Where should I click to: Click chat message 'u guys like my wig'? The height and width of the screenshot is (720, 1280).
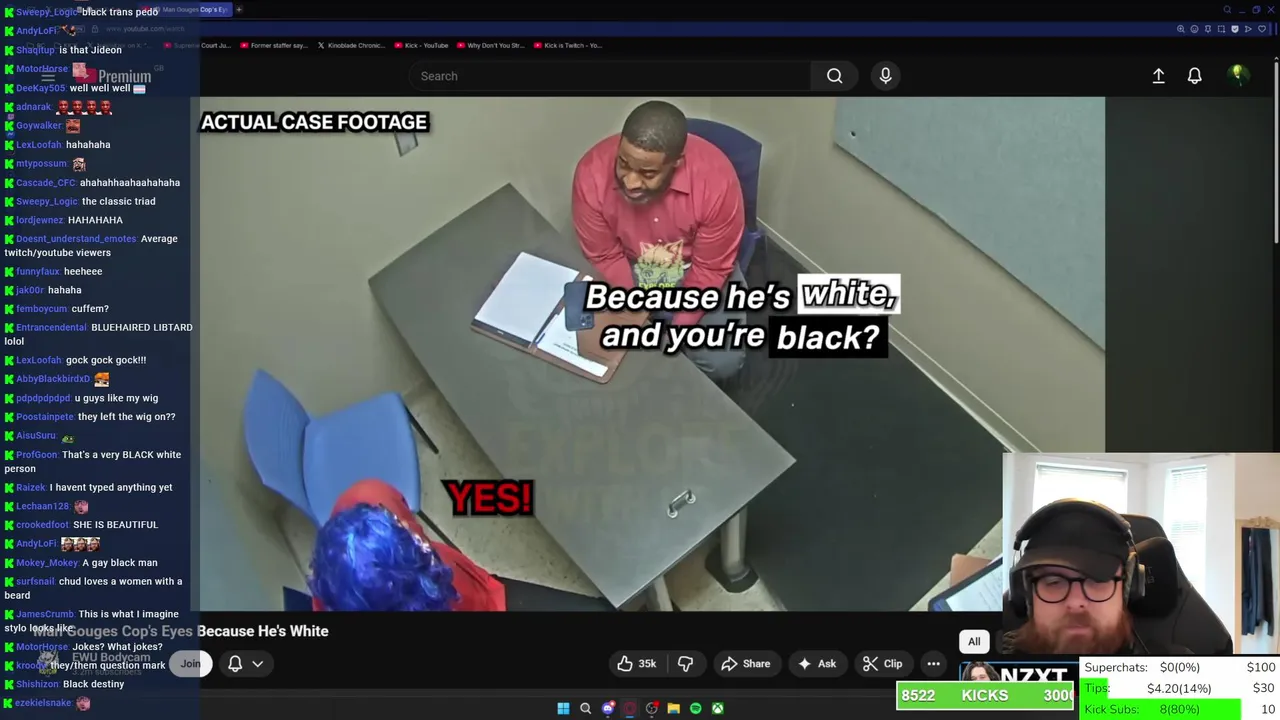click(x=116, y=398)
